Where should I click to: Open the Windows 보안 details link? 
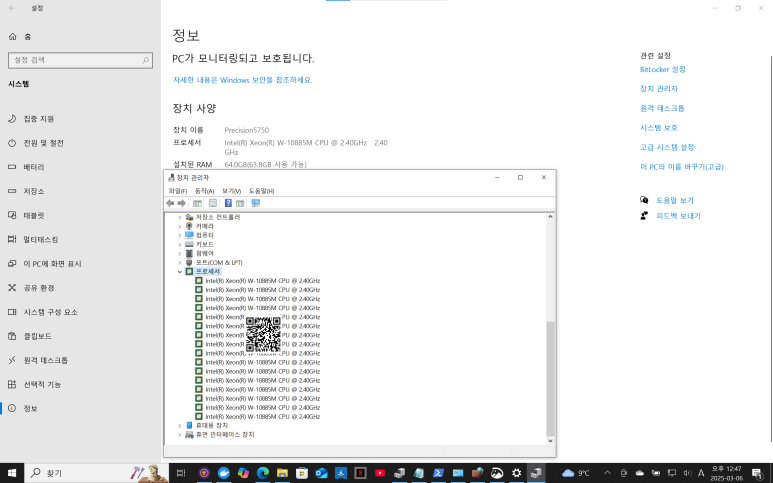[x=243, y=80]
